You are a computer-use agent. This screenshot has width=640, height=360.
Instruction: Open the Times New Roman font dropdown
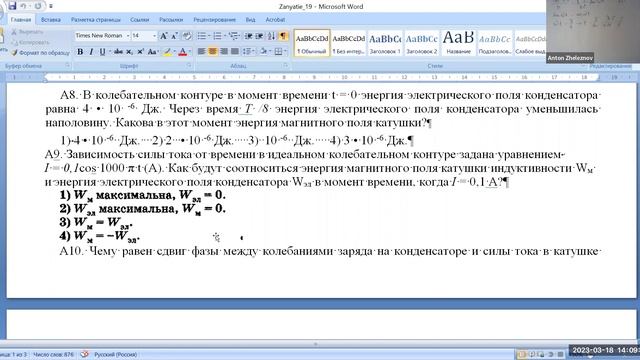[x=128, y=36]
